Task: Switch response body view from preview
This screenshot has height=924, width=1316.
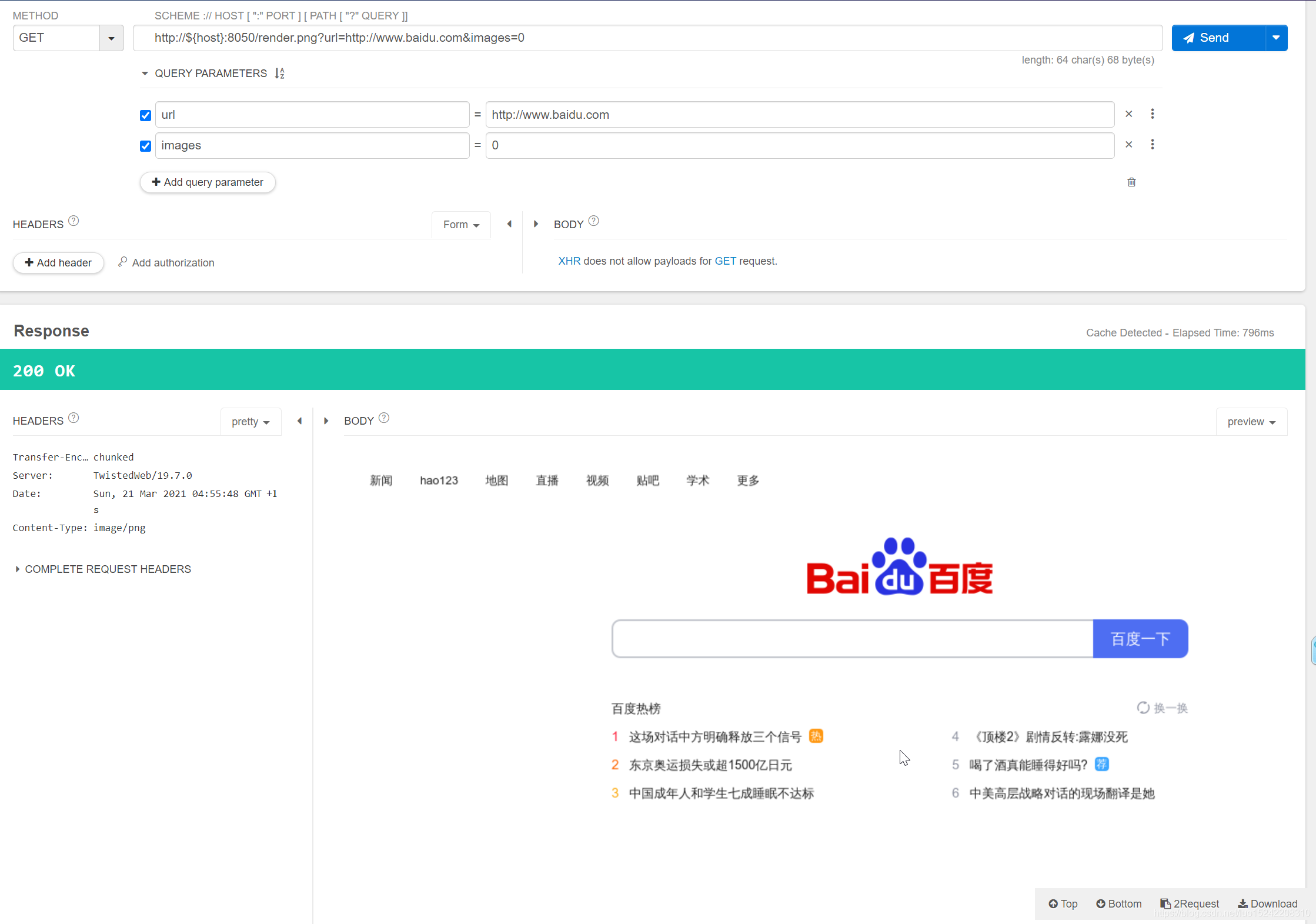Action: [1251, 421]
